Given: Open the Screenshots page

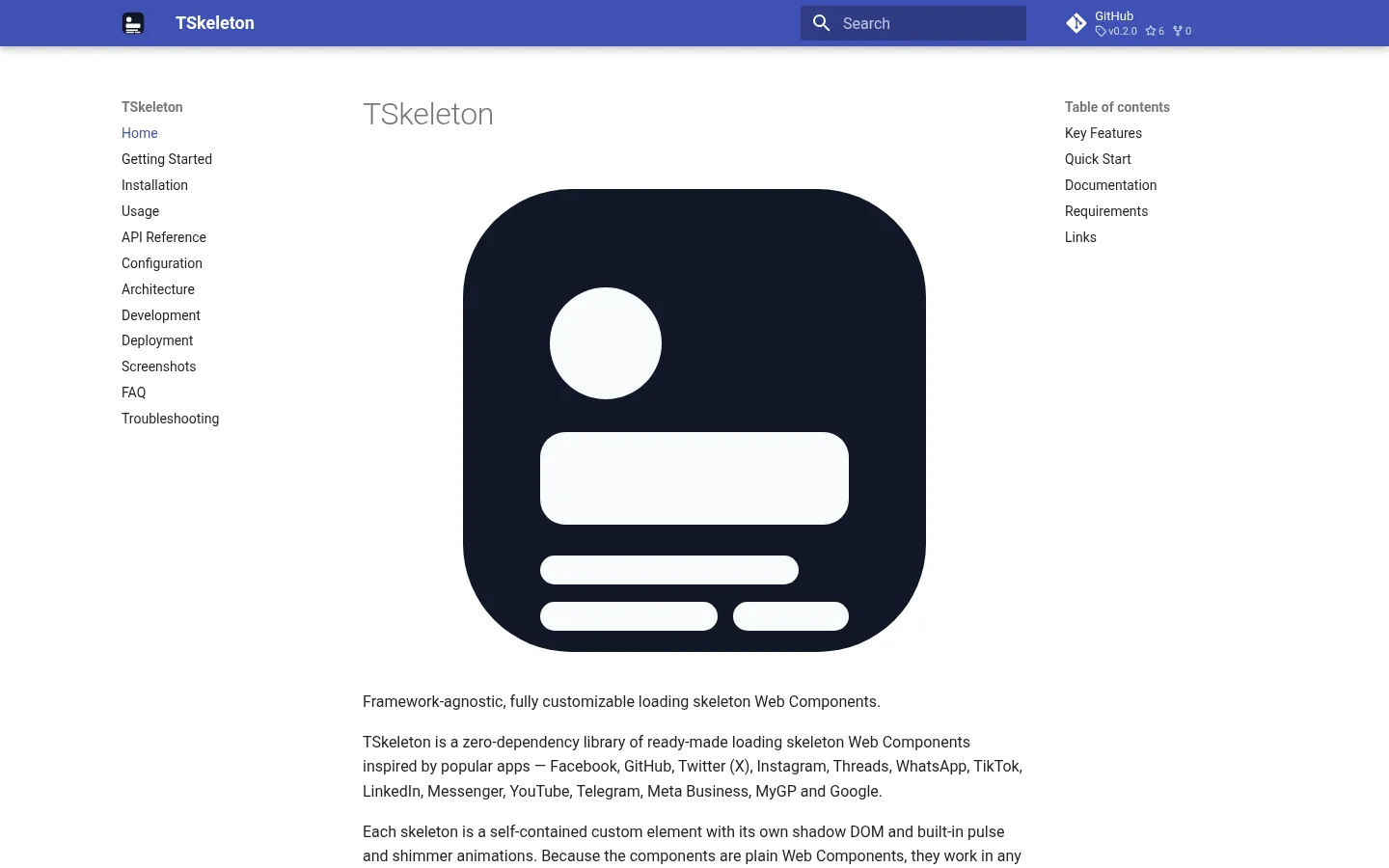Looking at the screenshot, I should click(x=159, y=366).
